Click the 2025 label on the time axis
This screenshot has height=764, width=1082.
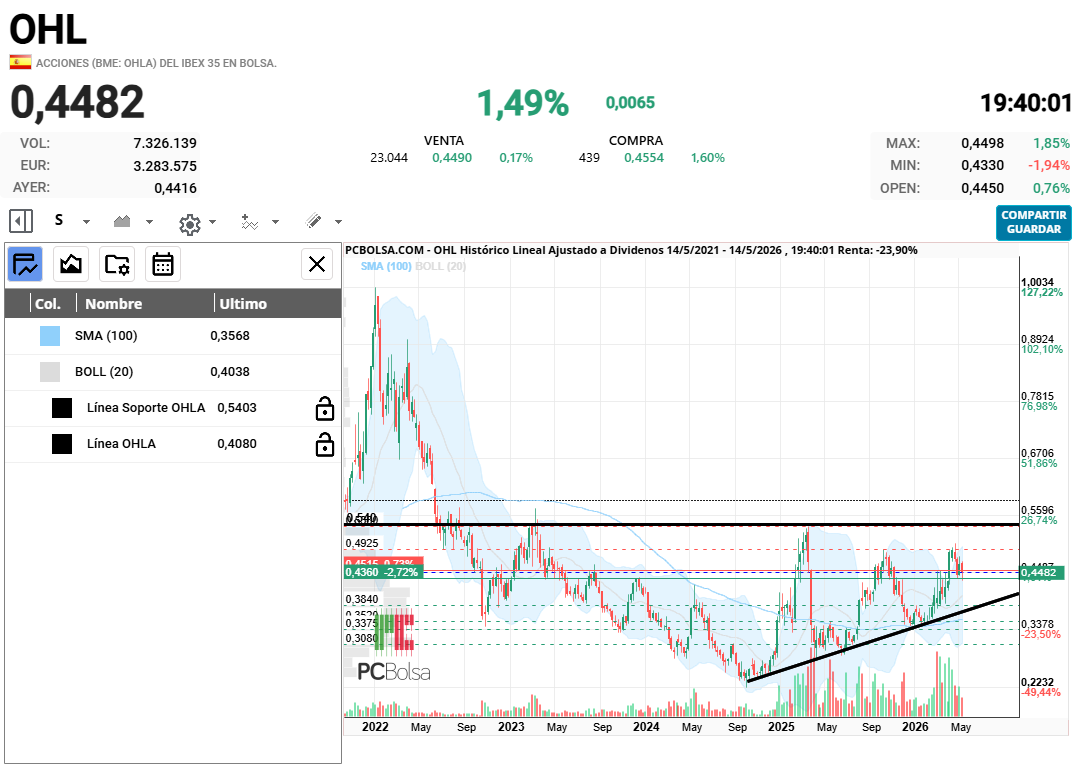coord(781,727)
